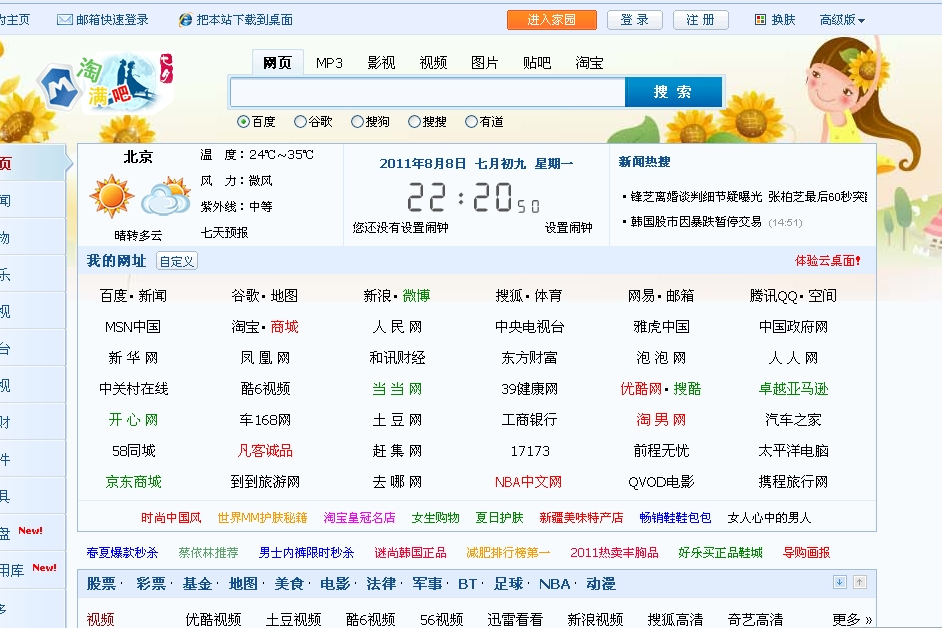Viewport: 942px width, 628px height.
Task: Open the 汽车之家 link
Action: pos(793,419)
